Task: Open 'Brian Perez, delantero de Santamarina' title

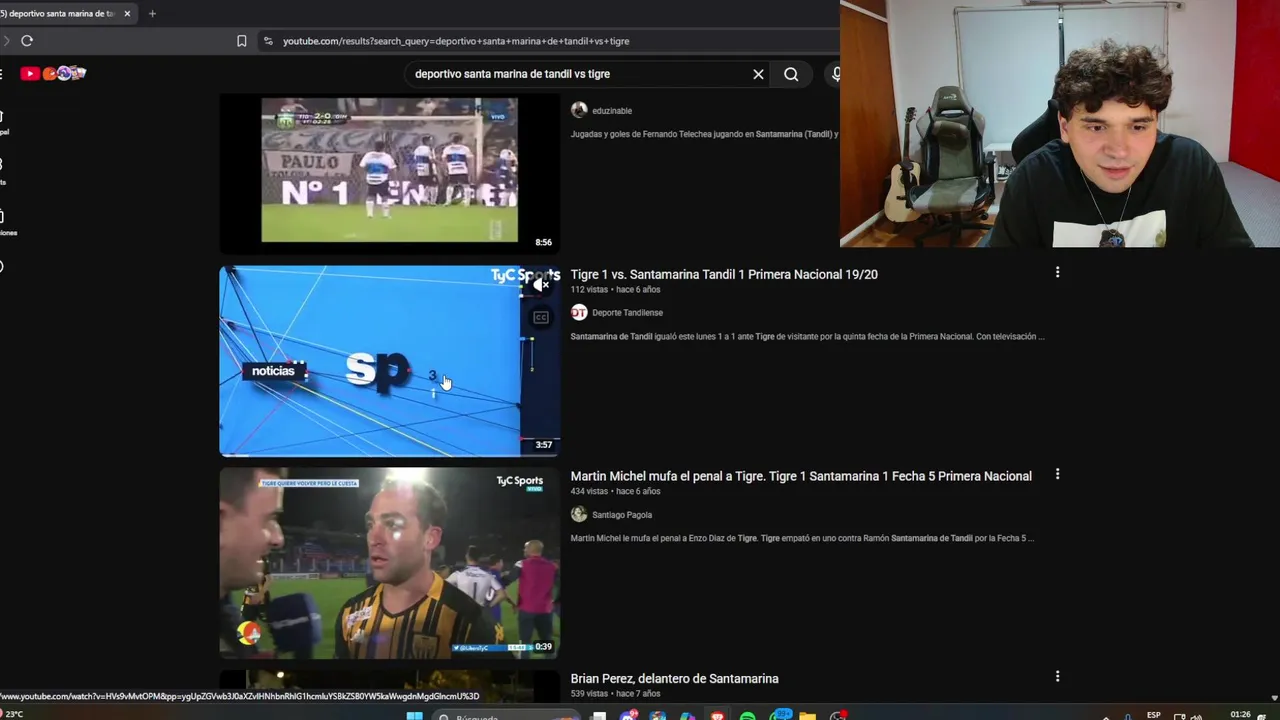Action: pyautogui.click(x=674, y=678)
